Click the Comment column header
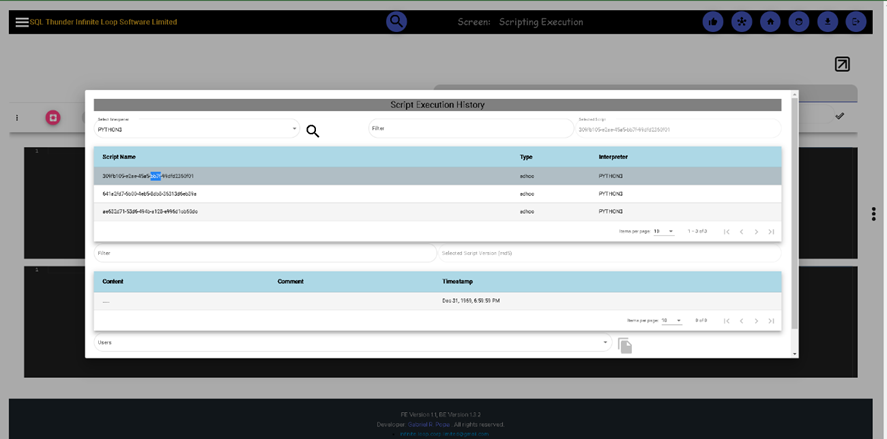Image resolution: width=887 pixels, height=439 pixels. pos(291,281)
